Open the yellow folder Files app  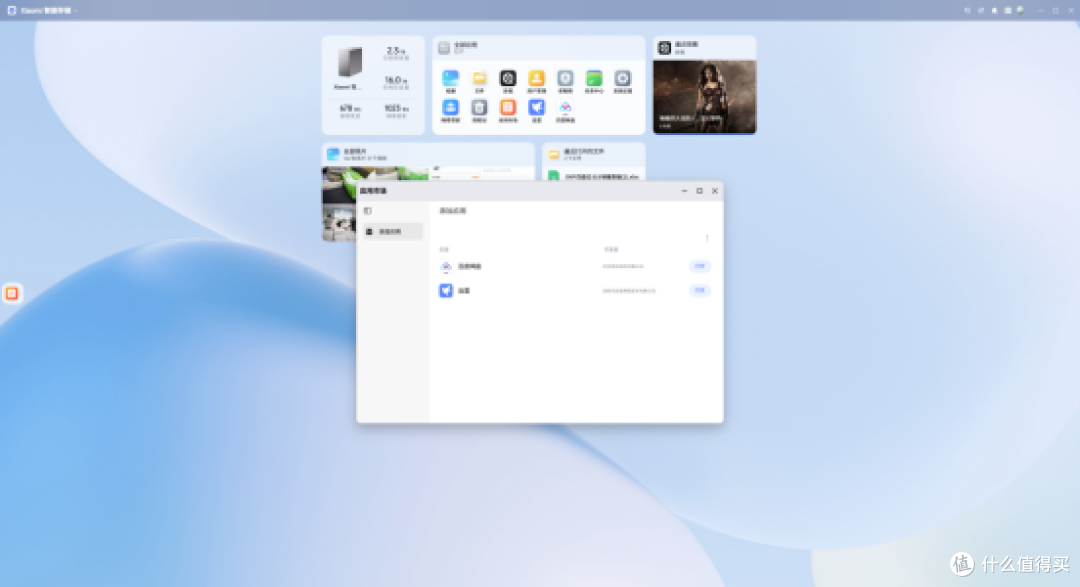[479, 78]
